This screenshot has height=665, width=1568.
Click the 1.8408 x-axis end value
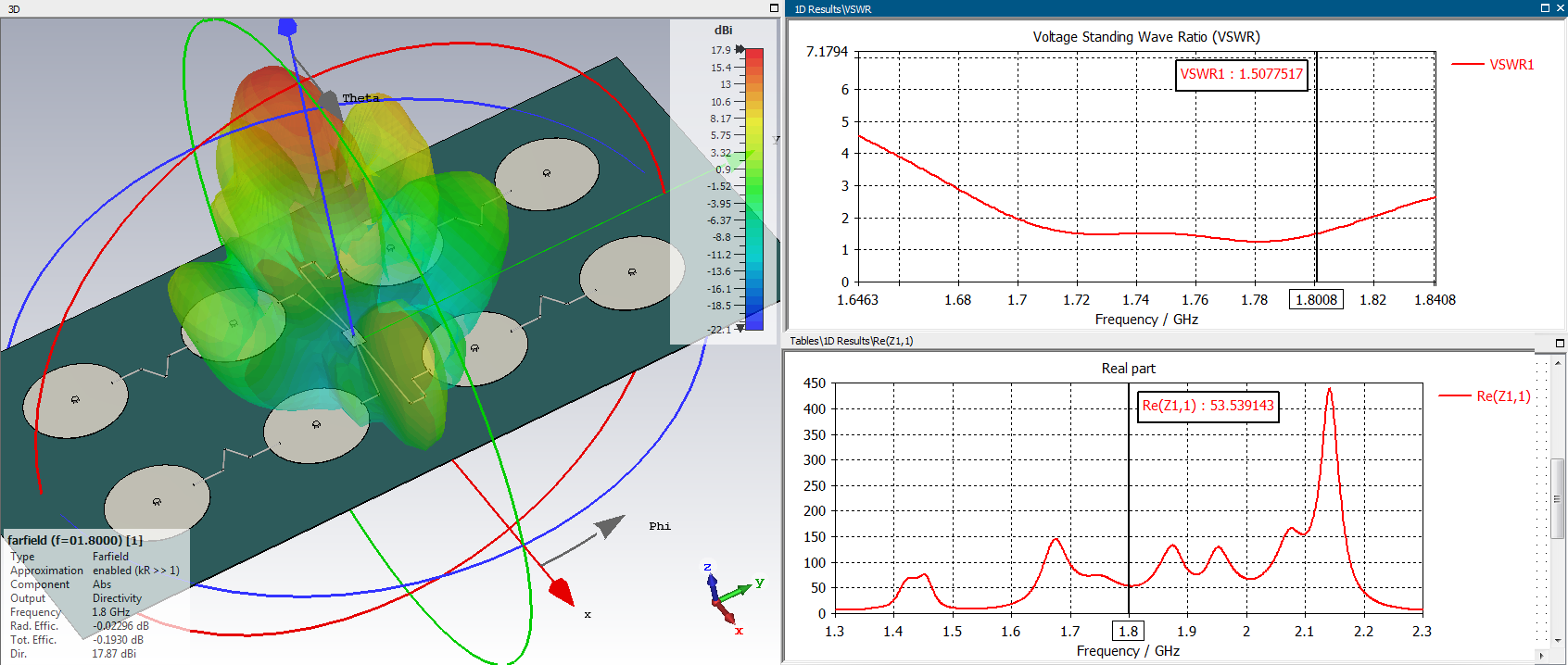[1435, 300]
